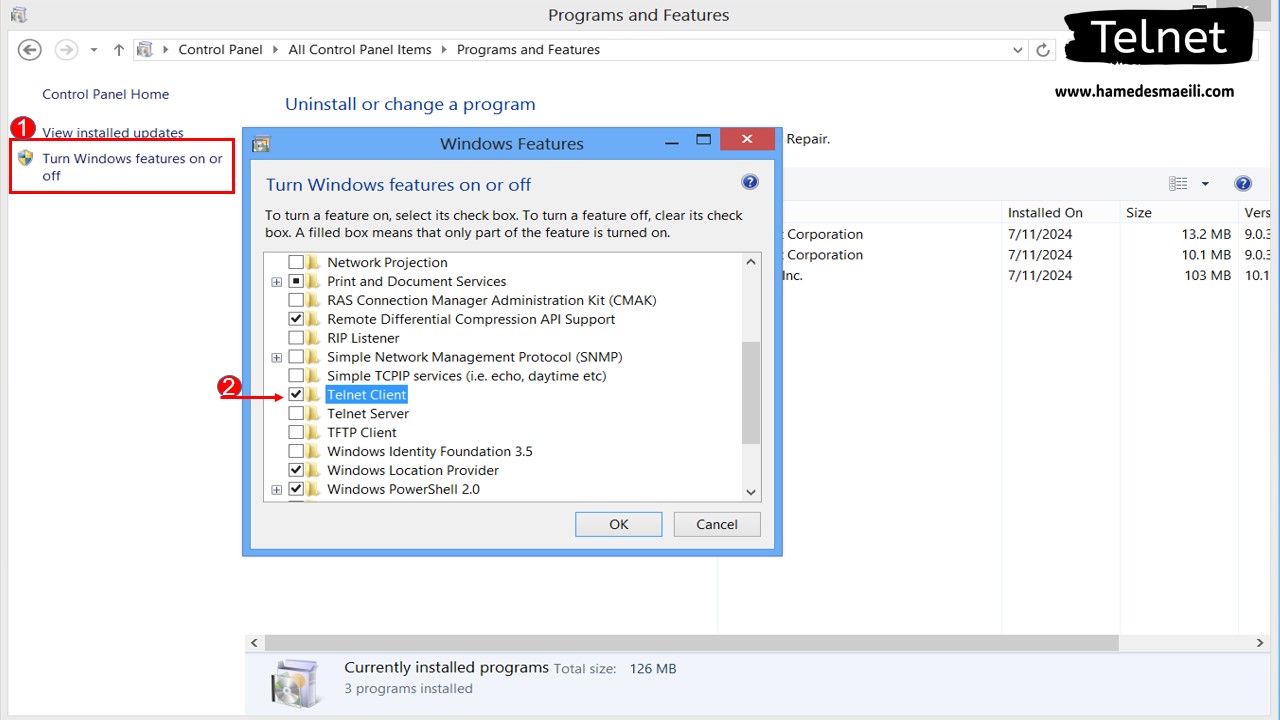The height and width of the screenshot is (720, 1280).
Task: Click the Telnet Server folder icon
Action: coord(314,413)
